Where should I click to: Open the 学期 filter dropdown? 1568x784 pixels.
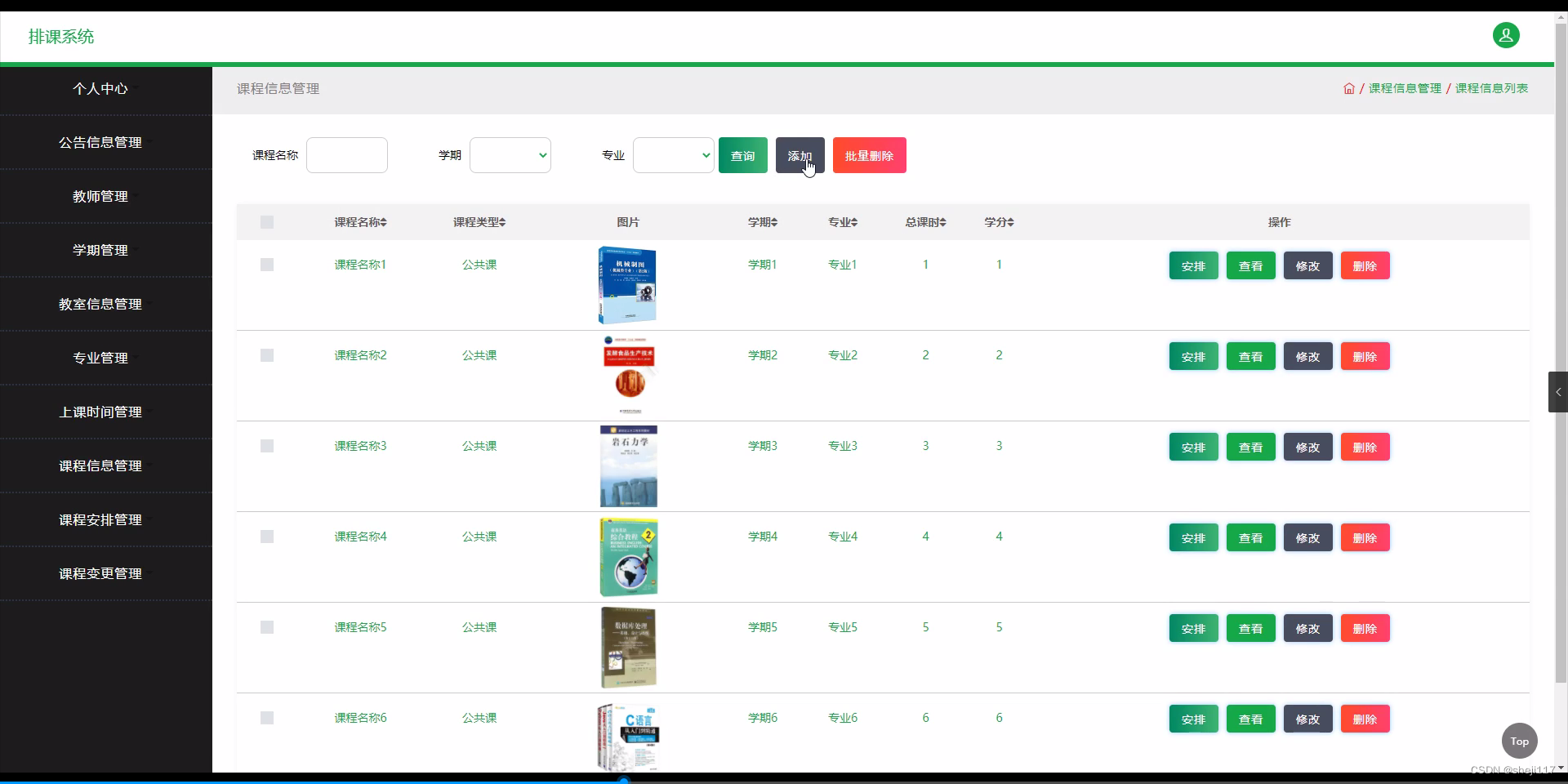tap(510, 155)
